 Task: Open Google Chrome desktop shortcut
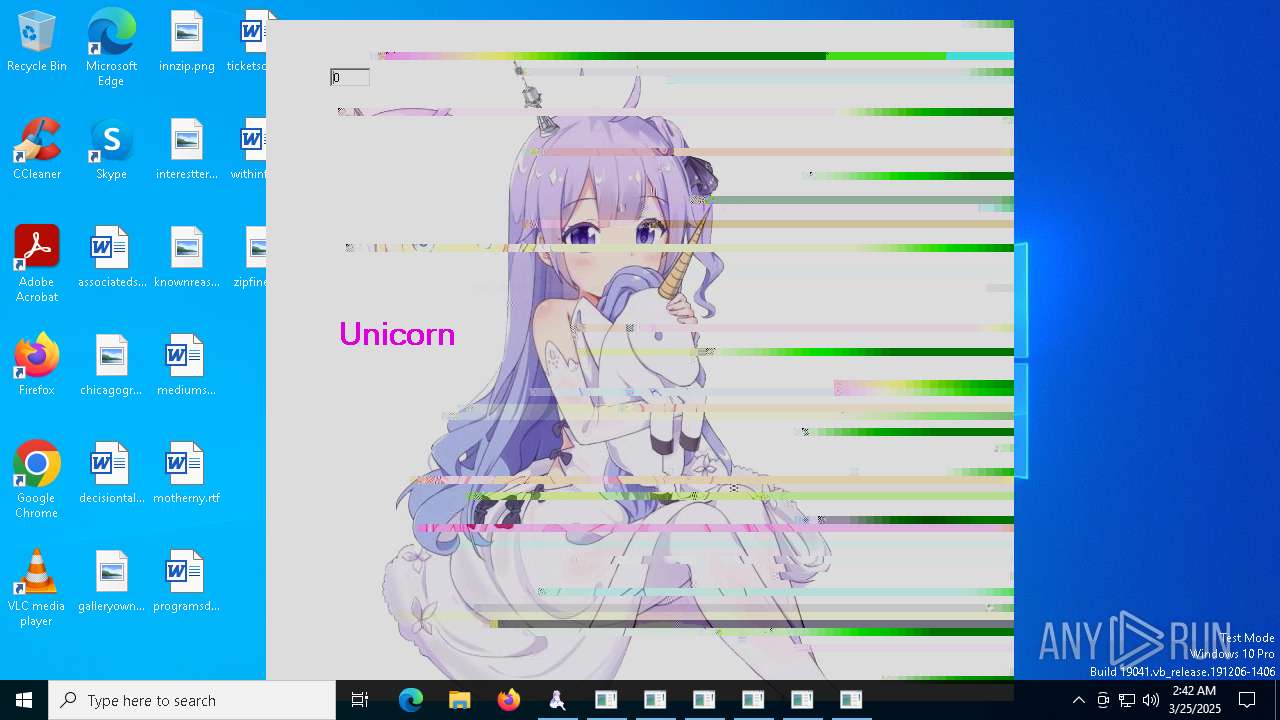point(37,480)
